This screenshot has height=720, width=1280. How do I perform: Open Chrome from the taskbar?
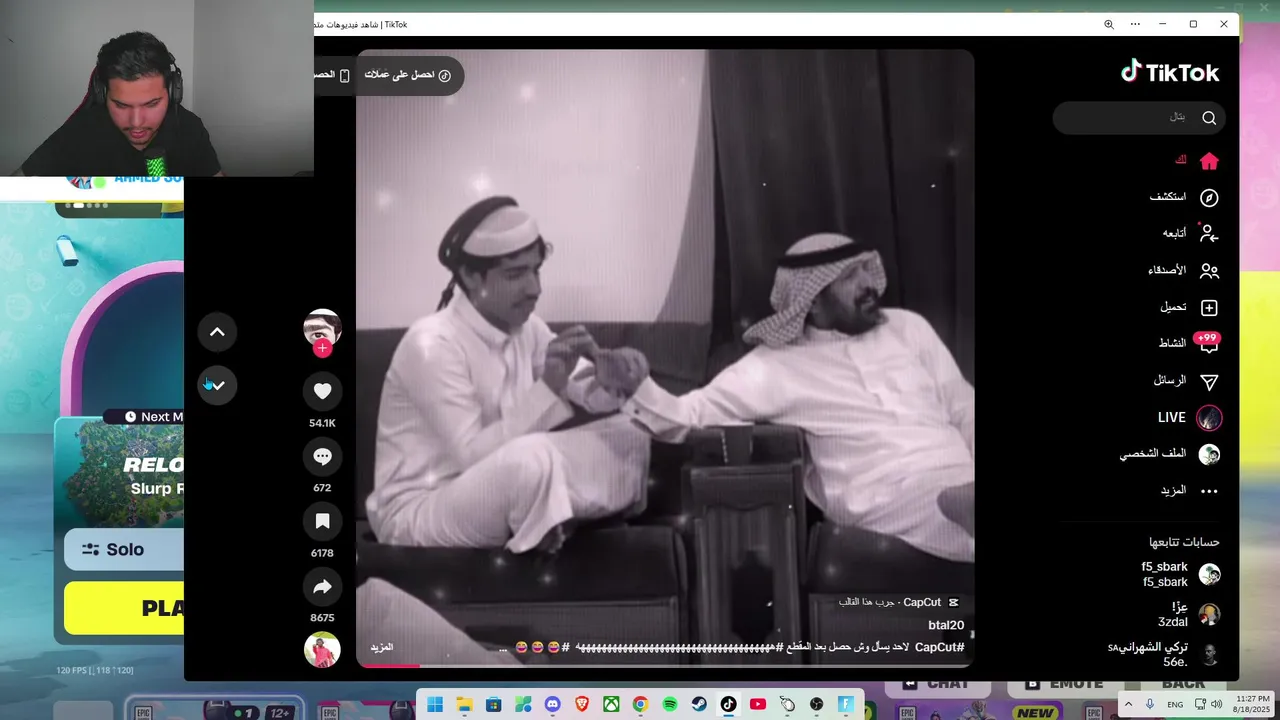tap(640, 704)
